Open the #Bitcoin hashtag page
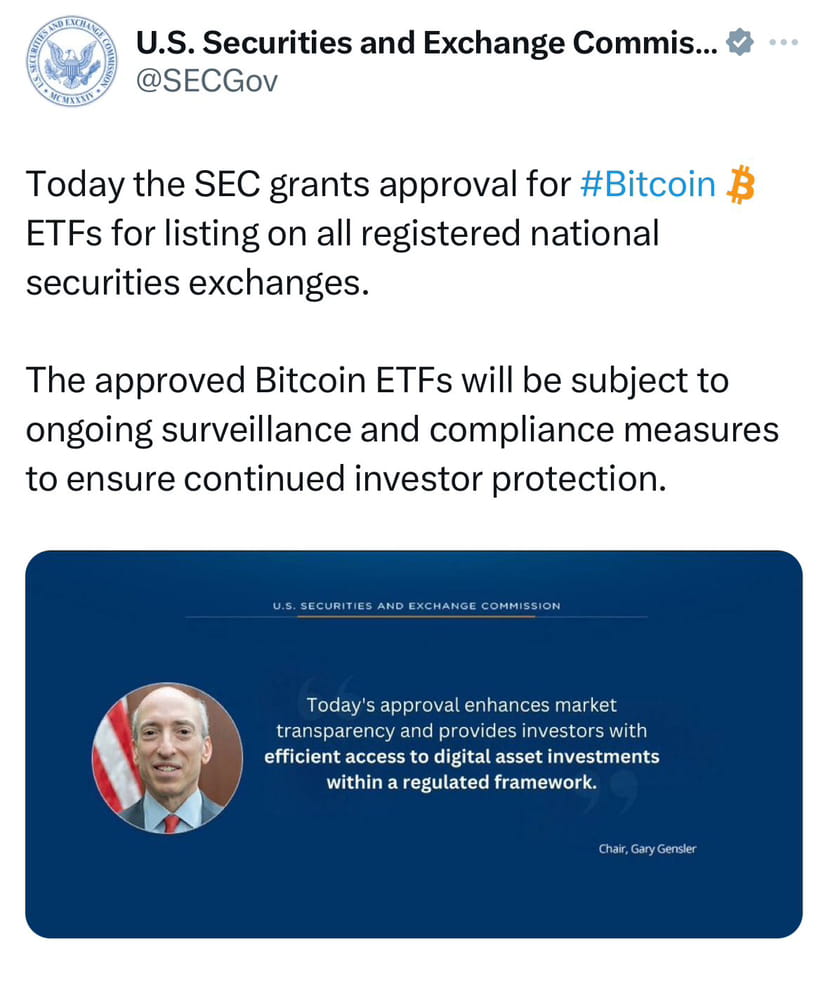828x982 pixels. (647, 183)
